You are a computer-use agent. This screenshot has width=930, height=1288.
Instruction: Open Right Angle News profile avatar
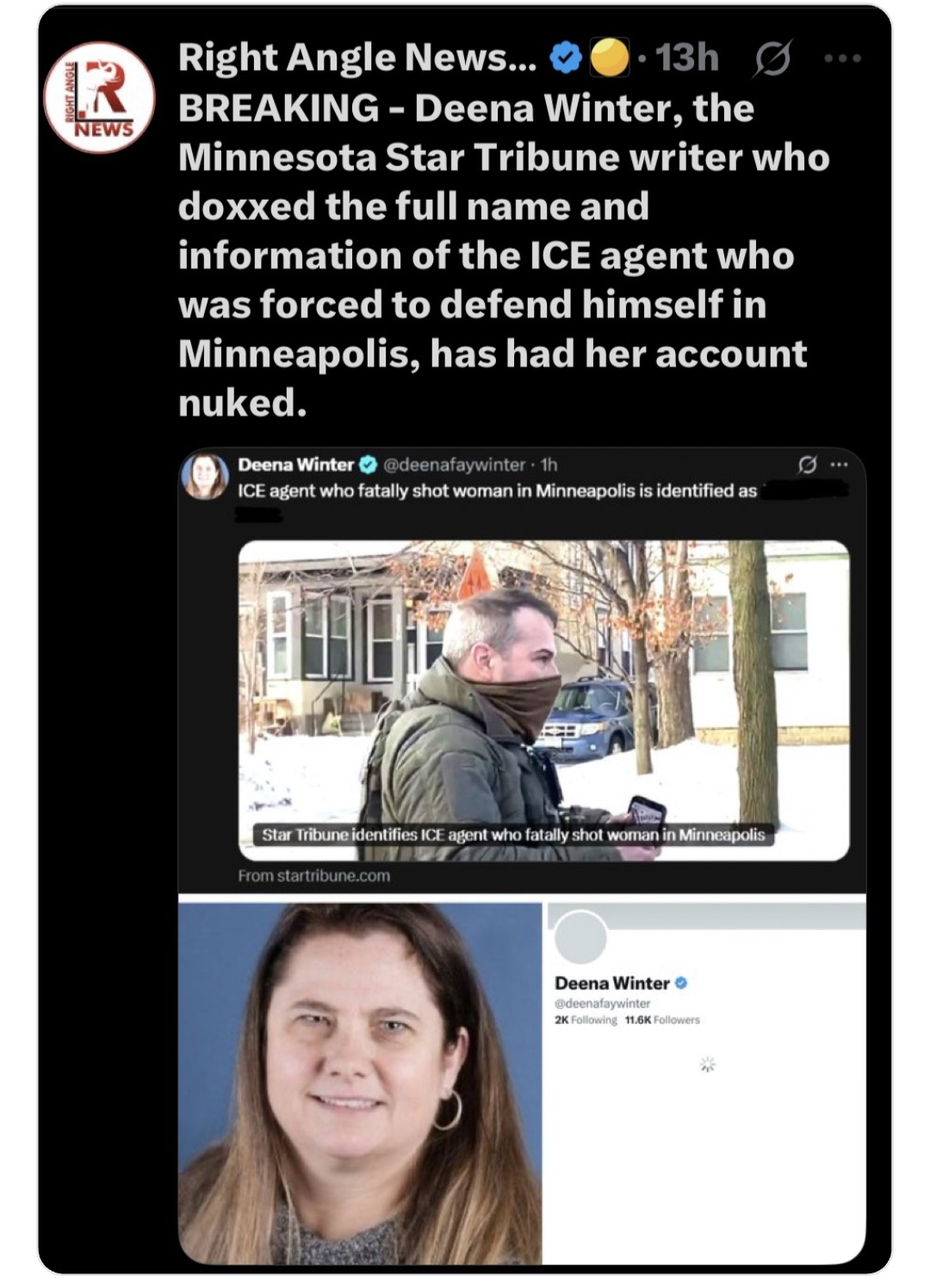click(x=100, y=97)
